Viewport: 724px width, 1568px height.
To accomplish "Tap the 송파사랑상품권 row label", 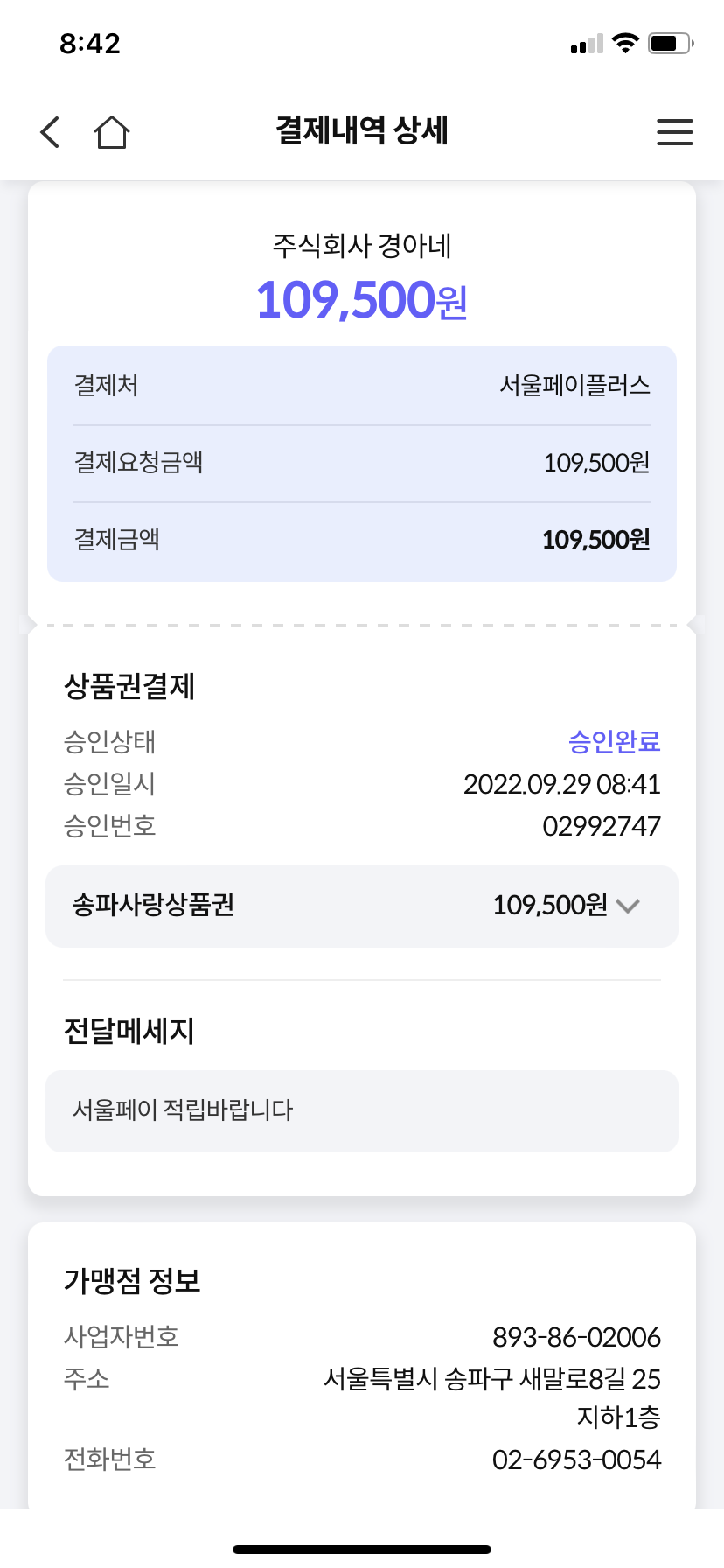I will click(x=153, y=905).
